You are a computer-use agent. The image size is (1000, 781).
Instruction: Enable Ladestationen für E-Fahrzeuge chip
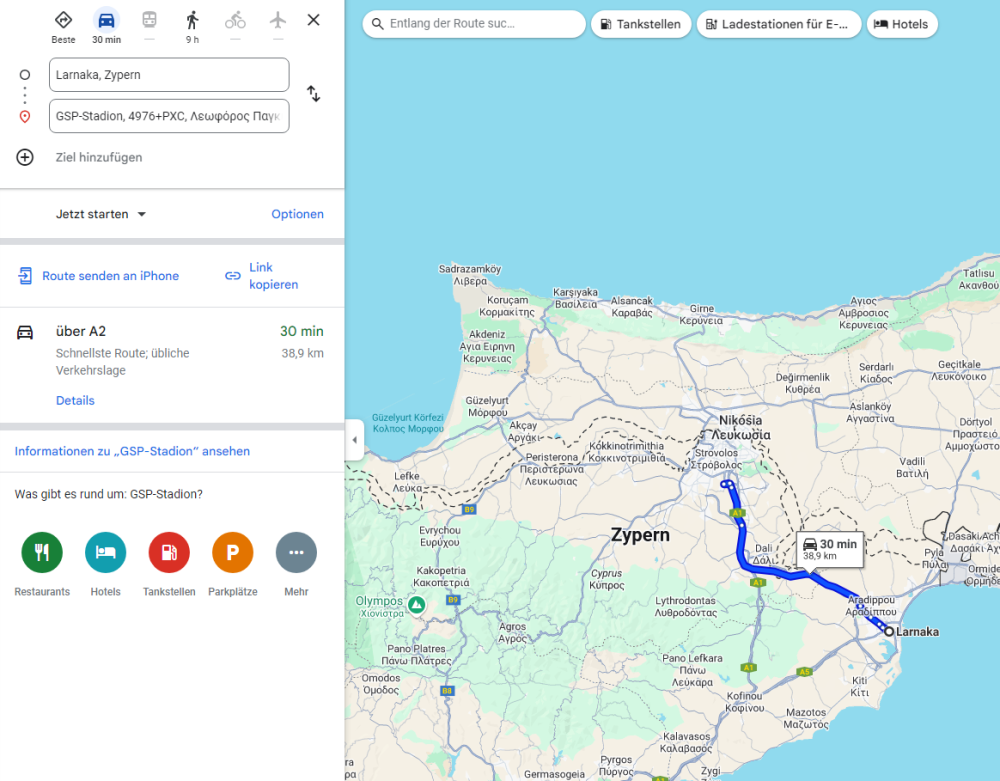click(x=778, y=24)
